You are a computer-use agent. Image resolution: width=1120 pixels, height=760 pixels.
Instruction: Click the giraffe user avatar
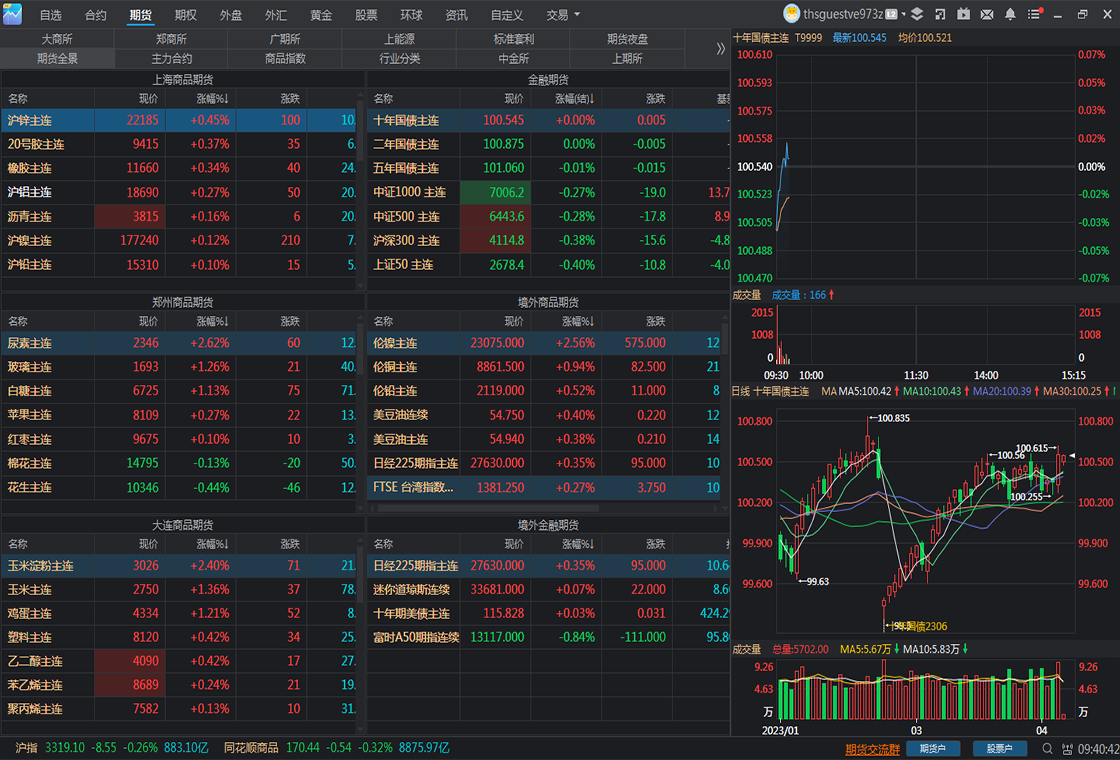click(791, 14)
